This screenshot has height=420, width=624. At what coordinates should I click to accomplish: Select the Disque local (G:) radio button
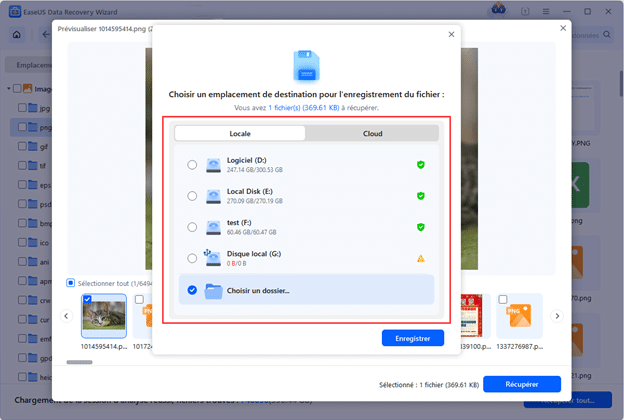tap(192, 258)
